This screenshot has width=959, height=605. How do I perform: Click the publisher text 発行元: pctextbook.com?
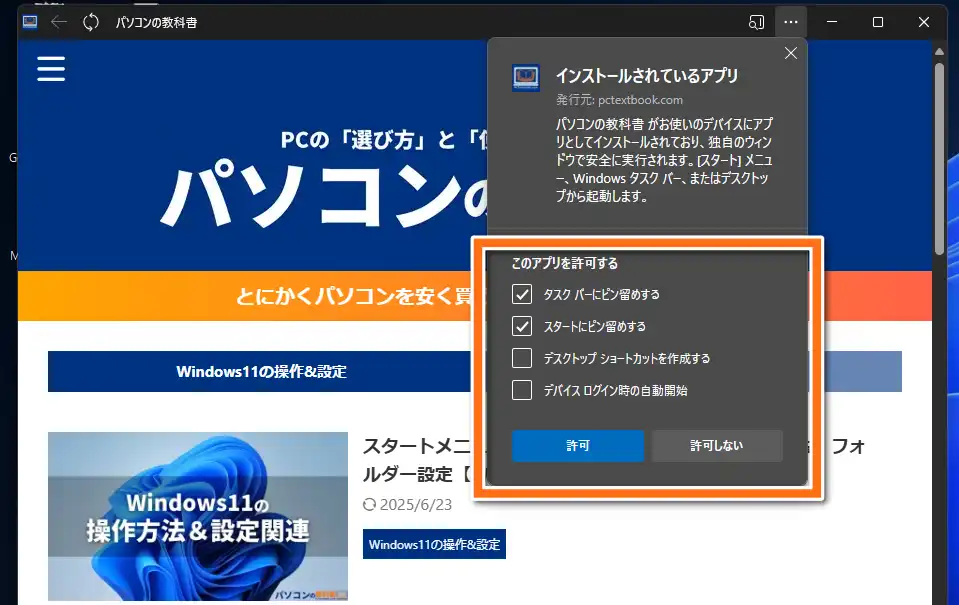(619, 100)
